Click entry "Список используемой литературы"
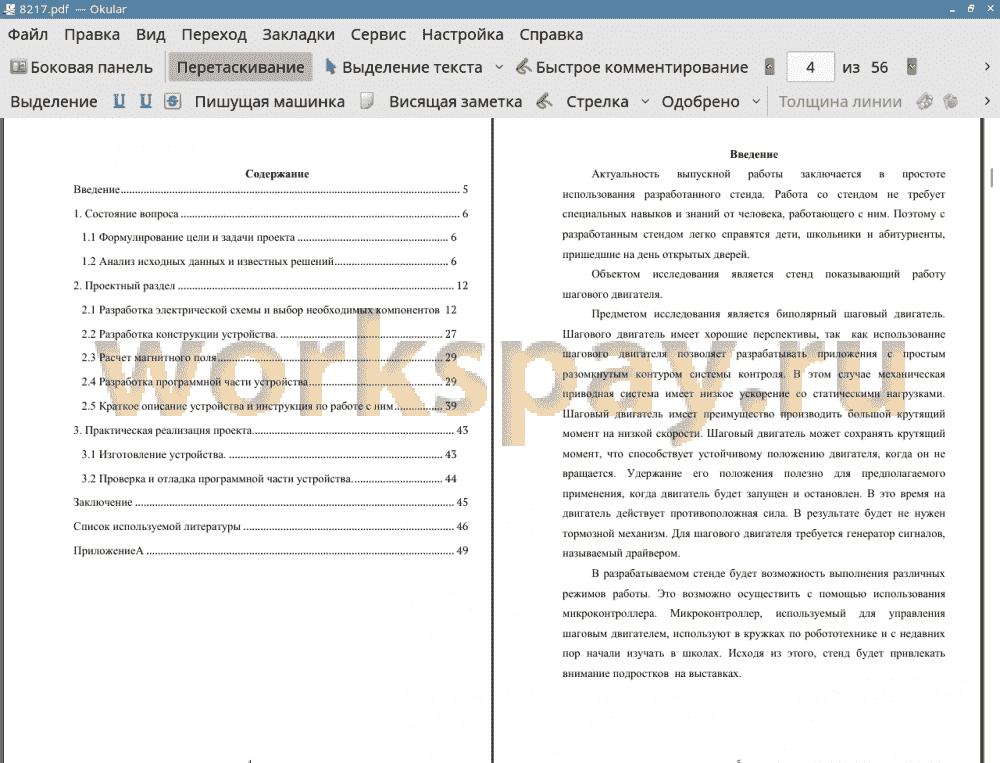 (270, 526)
